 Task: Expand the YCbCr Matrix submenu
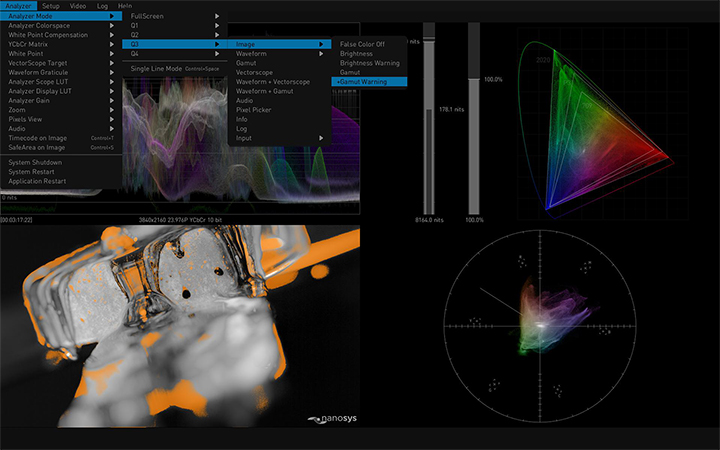[x=32, y=44]
